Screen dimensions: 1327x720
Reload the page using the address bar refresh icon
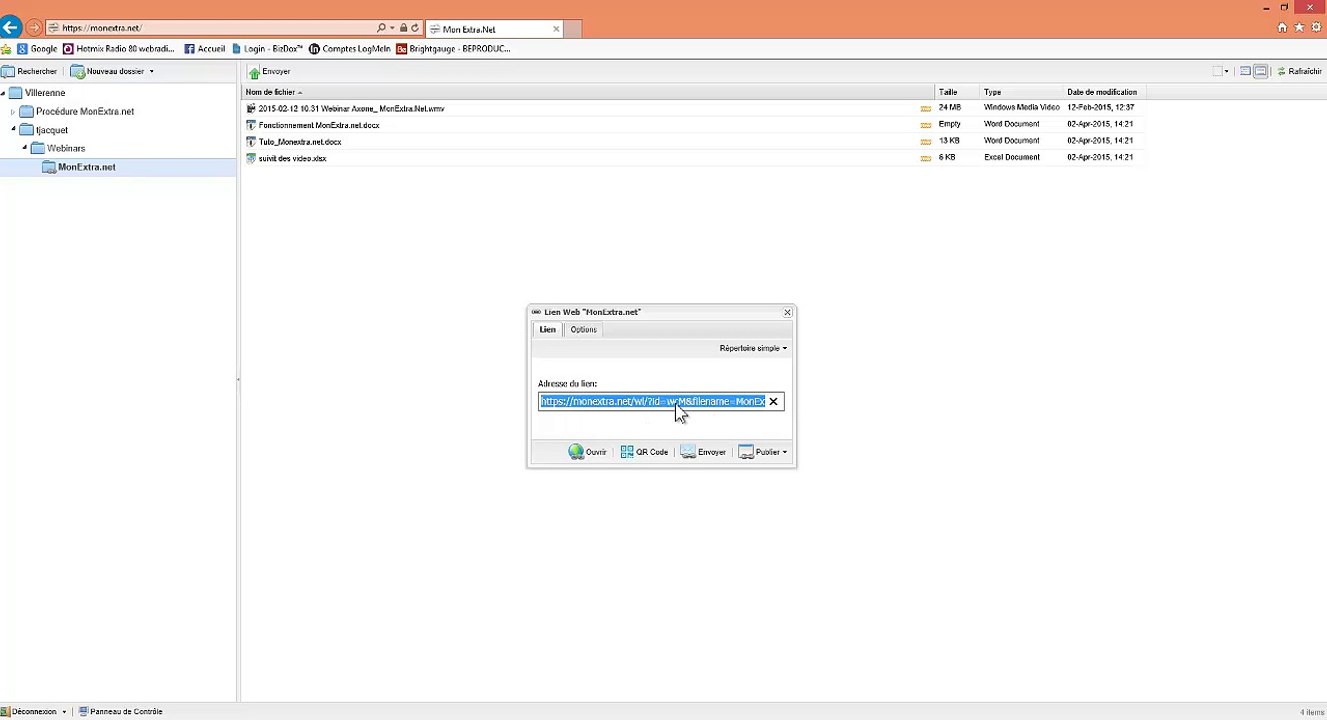coord(415,28)
